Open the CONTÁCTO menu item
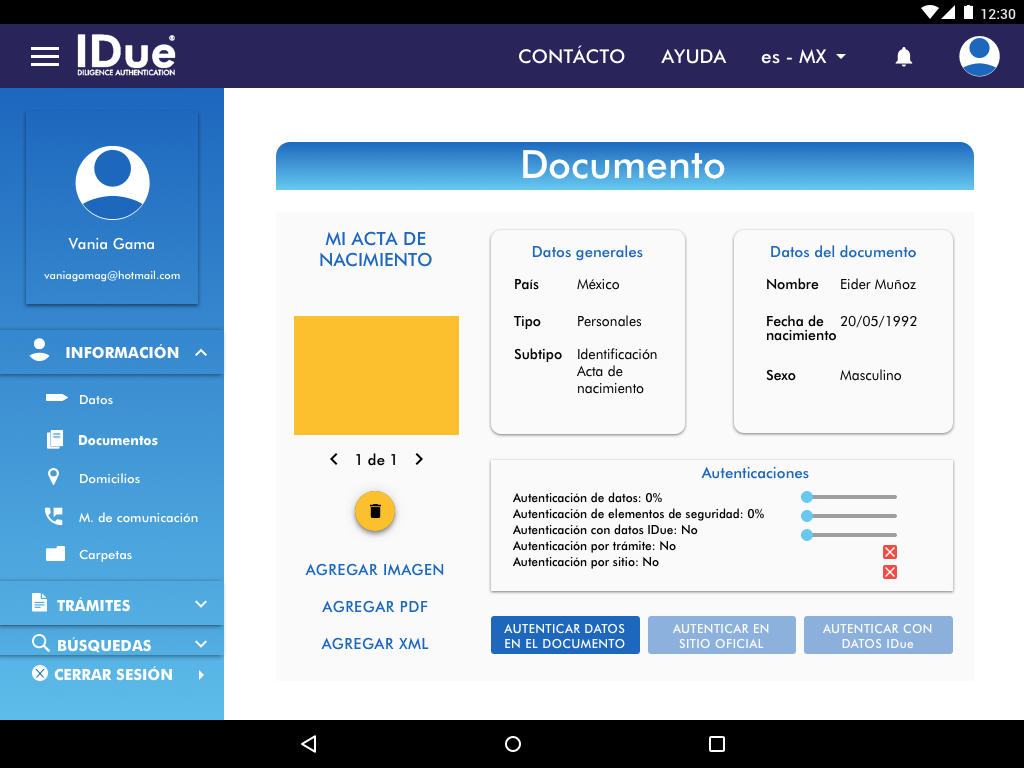This screenshot has width=1024, height=768. [571, 57]
